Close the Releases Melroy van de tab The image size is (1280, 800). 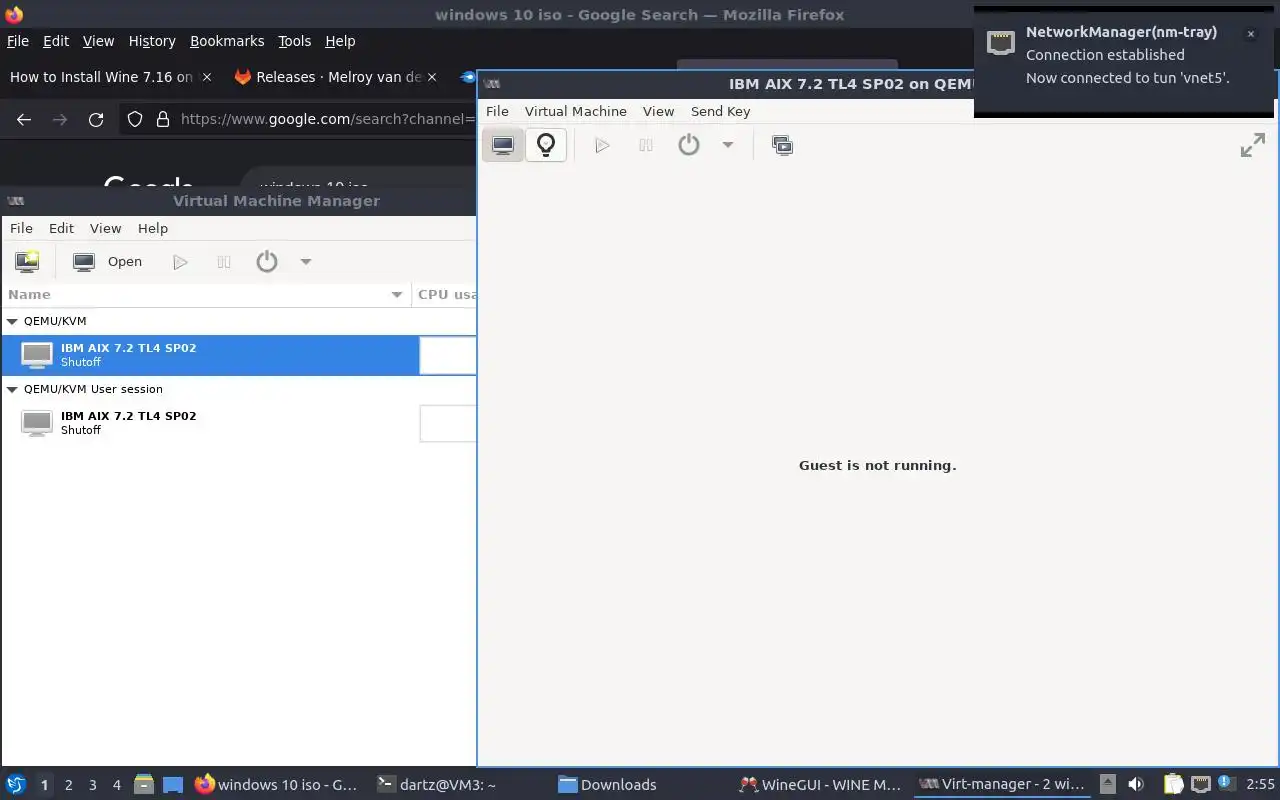pos(432,77)
